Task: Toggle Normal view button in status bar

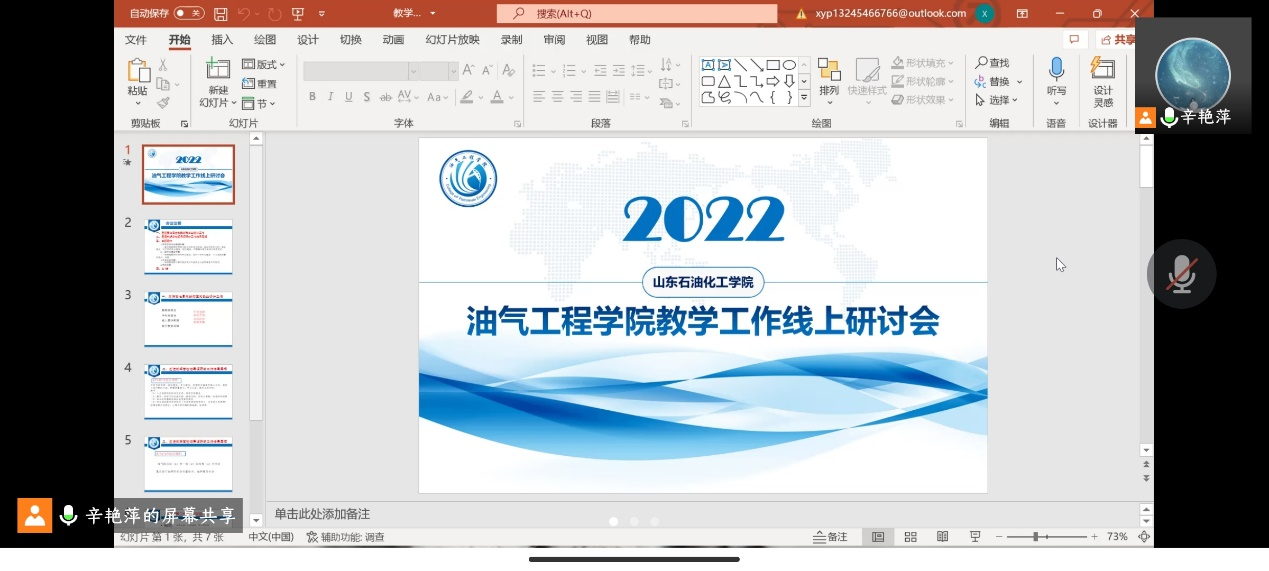Action: (x=878, y=537)
